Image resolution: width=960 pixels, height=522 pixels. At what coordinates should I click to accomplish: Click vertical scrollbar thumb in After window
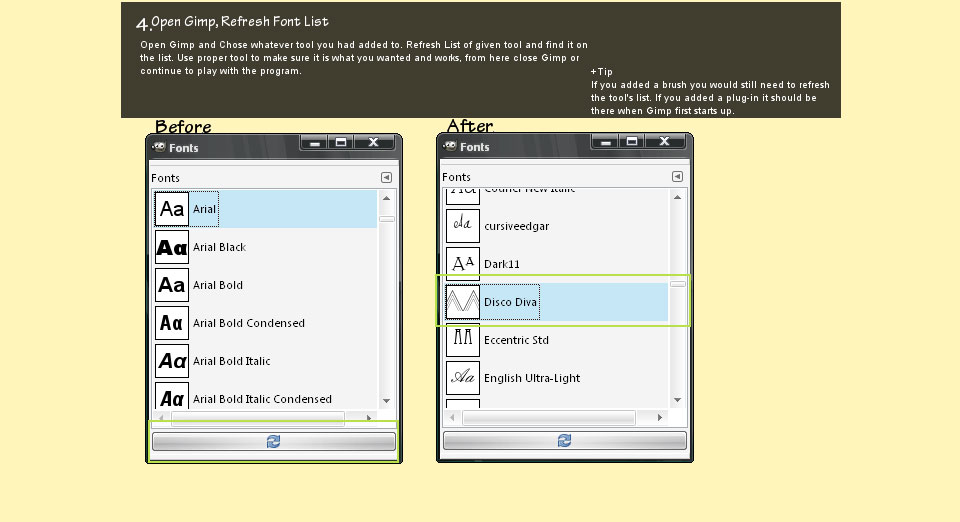click(x=678, y=284)
